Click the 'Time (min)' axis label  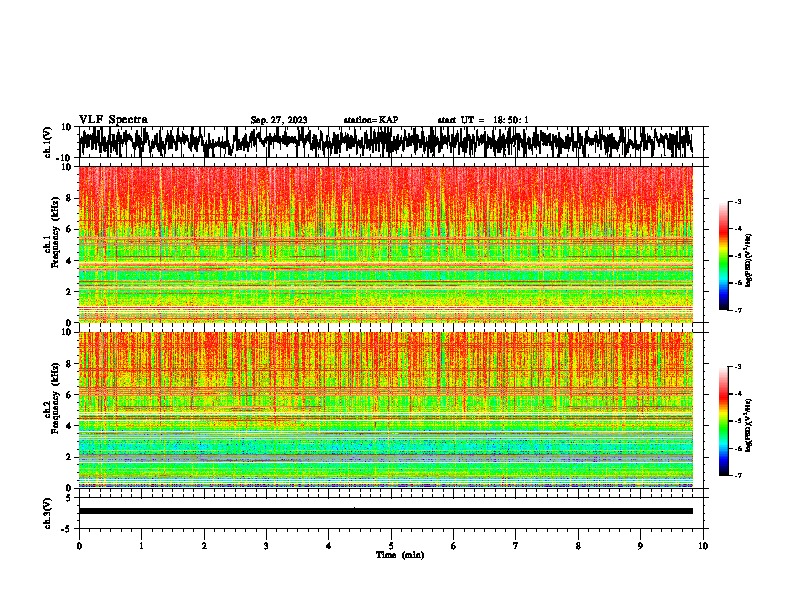coord(400,555)
